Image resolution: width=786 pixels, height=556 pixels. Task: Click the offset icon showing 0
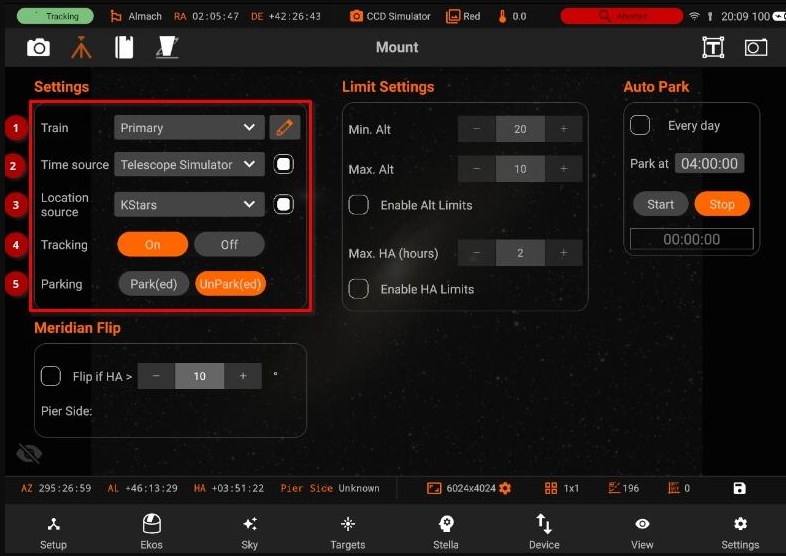674,488
